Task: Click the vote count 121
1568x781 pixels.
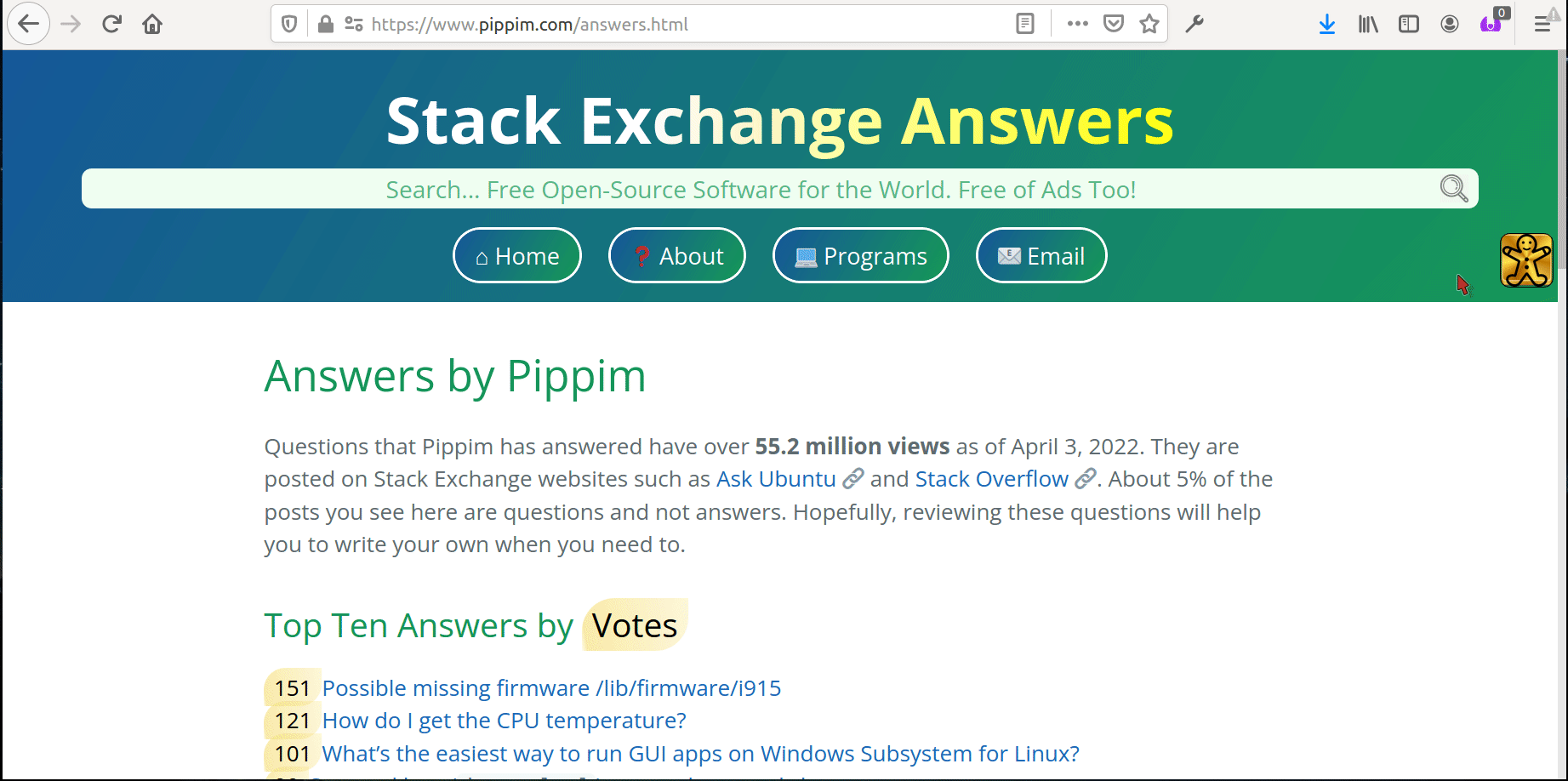Action: pyautogui.click(x=292, y=721)
